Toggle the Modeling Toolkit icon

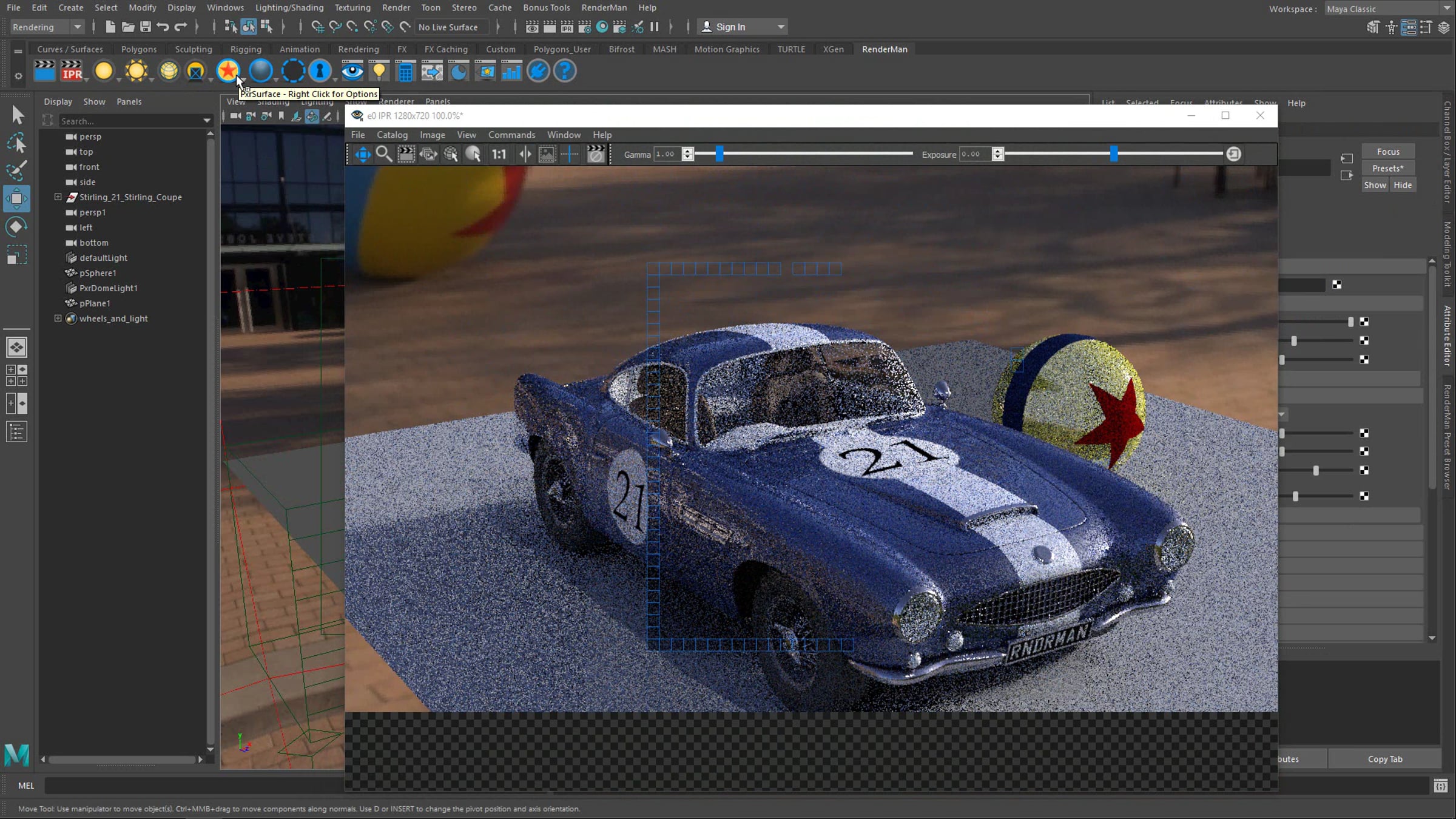pyautogui.click(x=1373, y=27)
